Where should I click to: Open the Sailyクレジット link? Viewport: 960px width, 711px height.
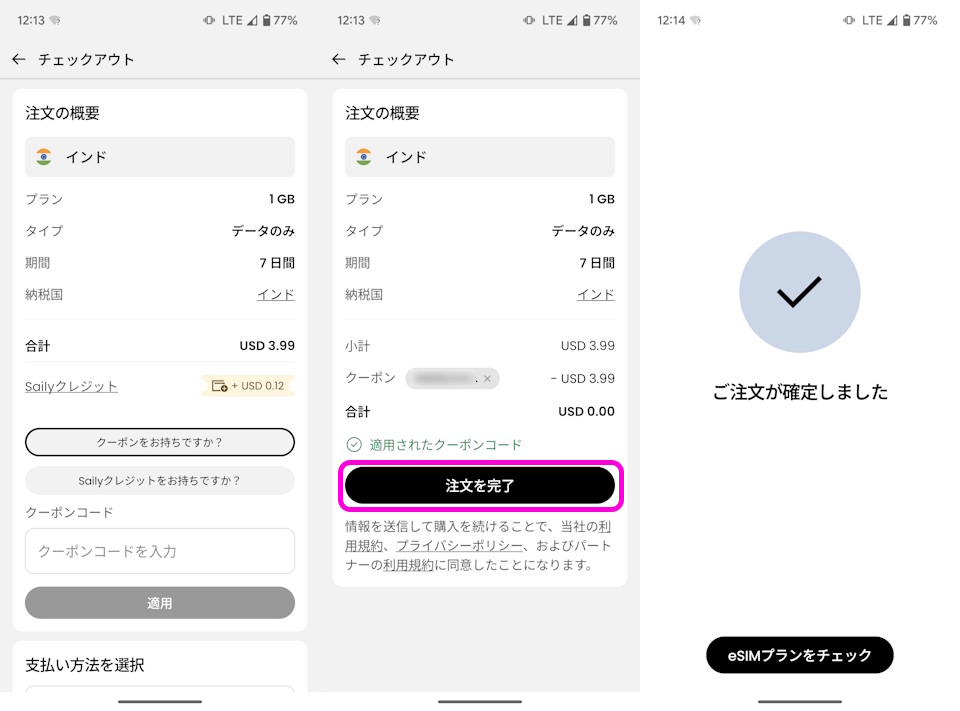tap(71, 386)
